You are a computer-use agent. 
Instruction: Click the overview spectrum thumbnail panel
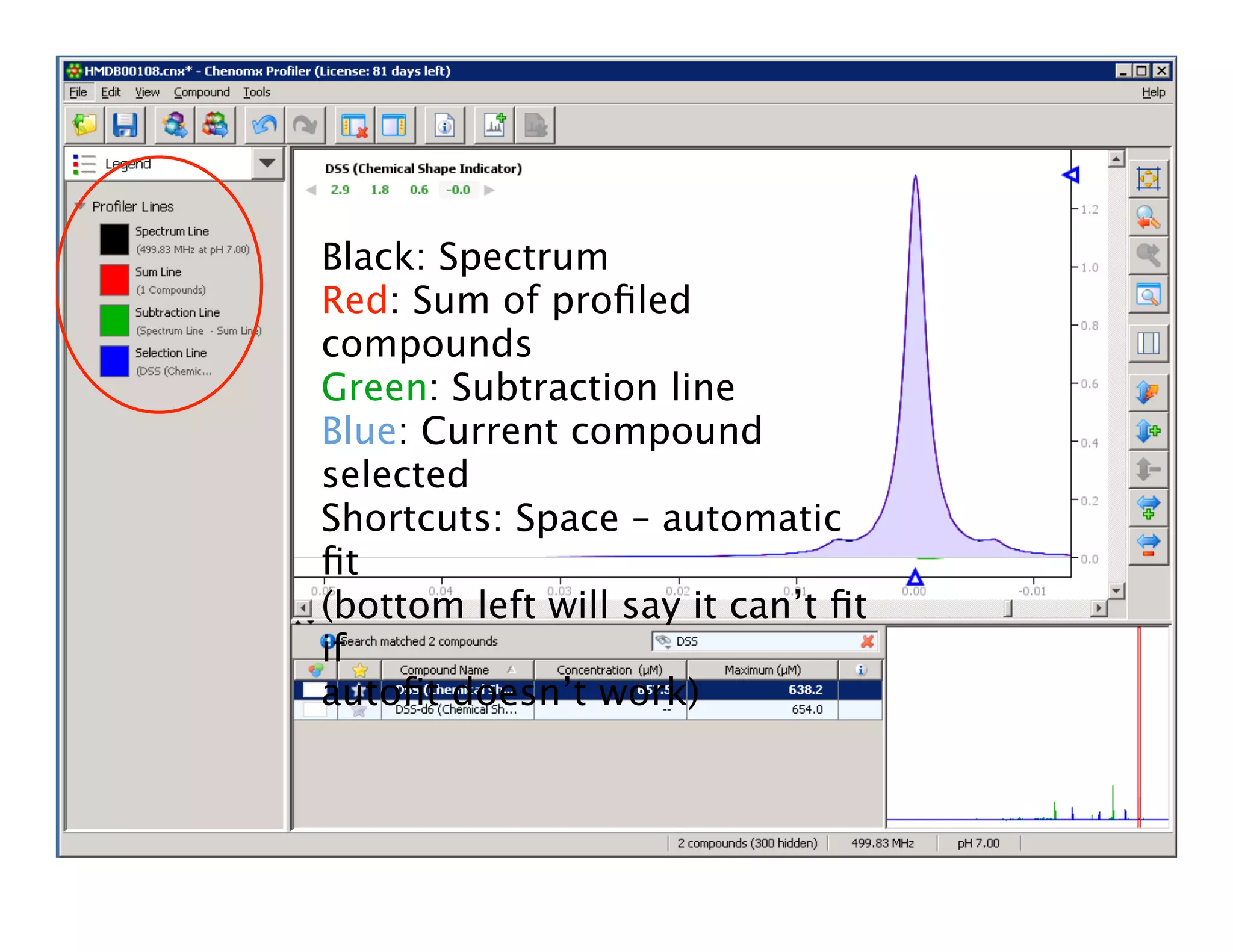coord(1028,728)
